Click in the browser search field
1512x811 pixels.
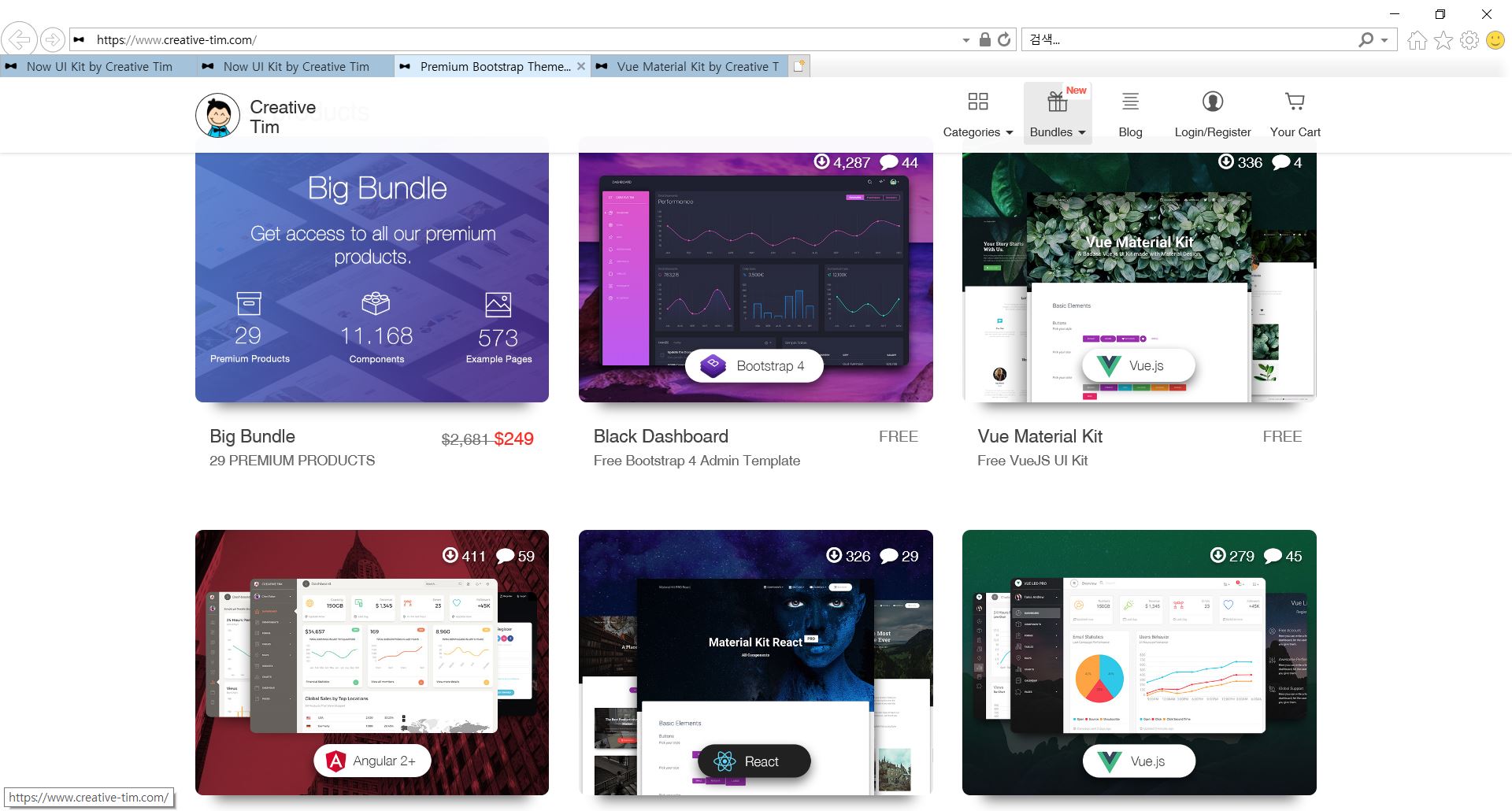[x=1189, y=39]
